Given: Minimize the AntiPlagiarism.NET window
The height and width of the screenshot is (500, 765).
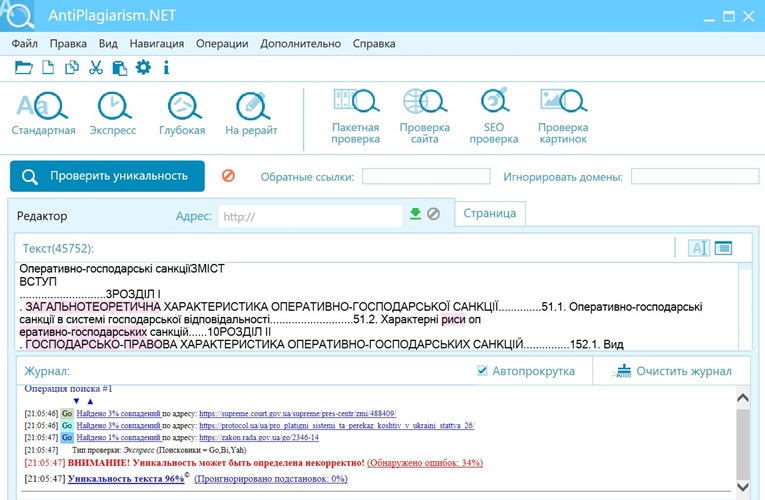Looking at the screenshot, I should pyautogui.click(x=709, y=18).
